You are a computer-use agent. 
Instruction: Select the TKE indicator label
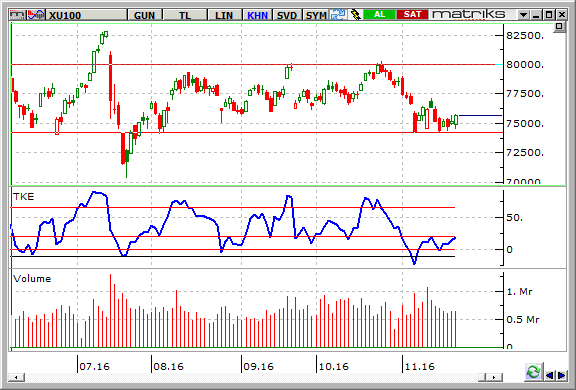tap(24, 197)
